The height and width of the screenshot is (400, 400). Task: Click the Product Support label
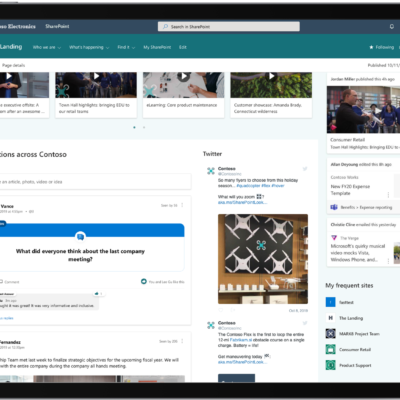[355, 365]
